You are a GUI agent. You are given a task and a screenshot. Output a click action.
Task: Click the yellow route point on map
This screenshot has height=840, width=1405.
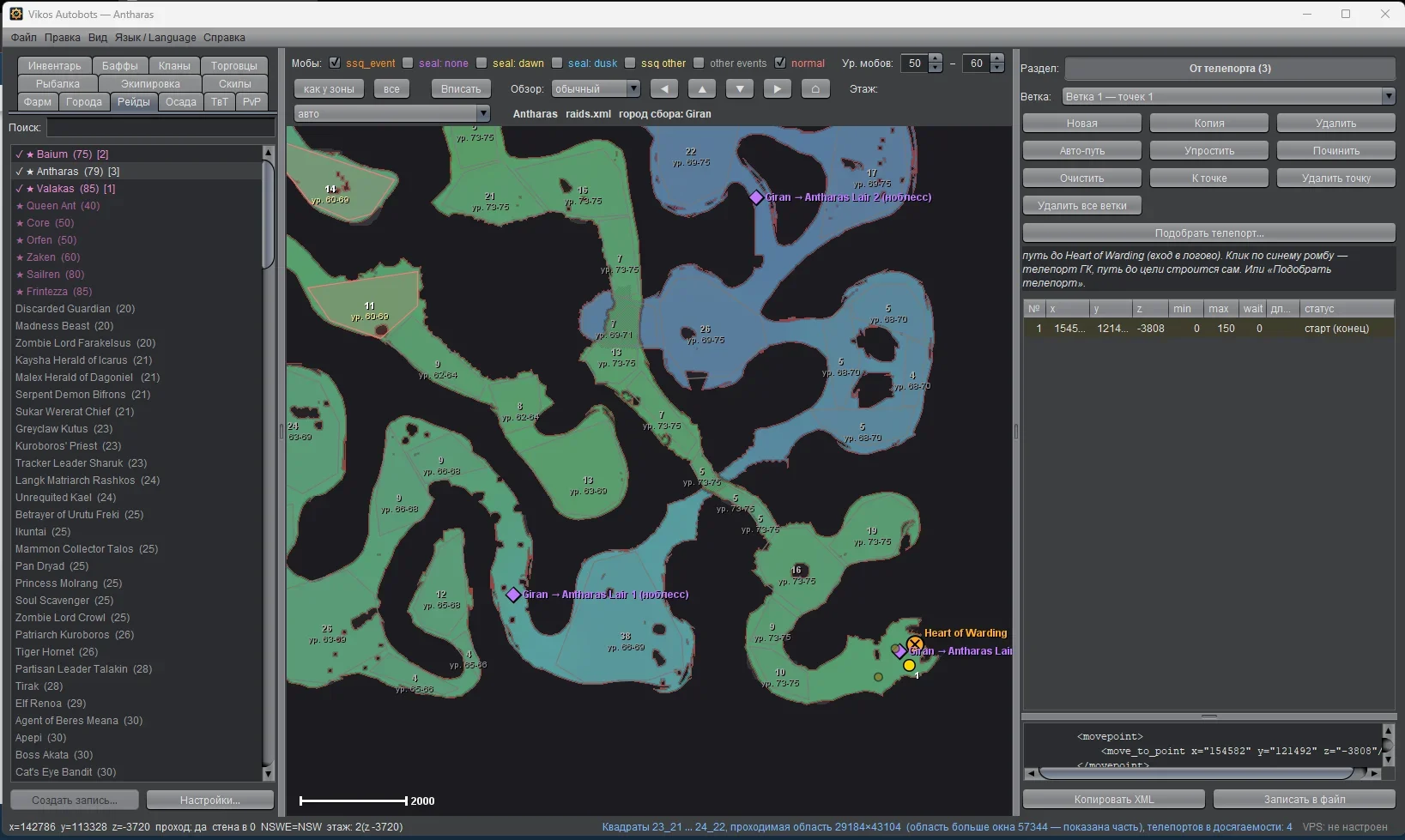[x=909, y=665]
